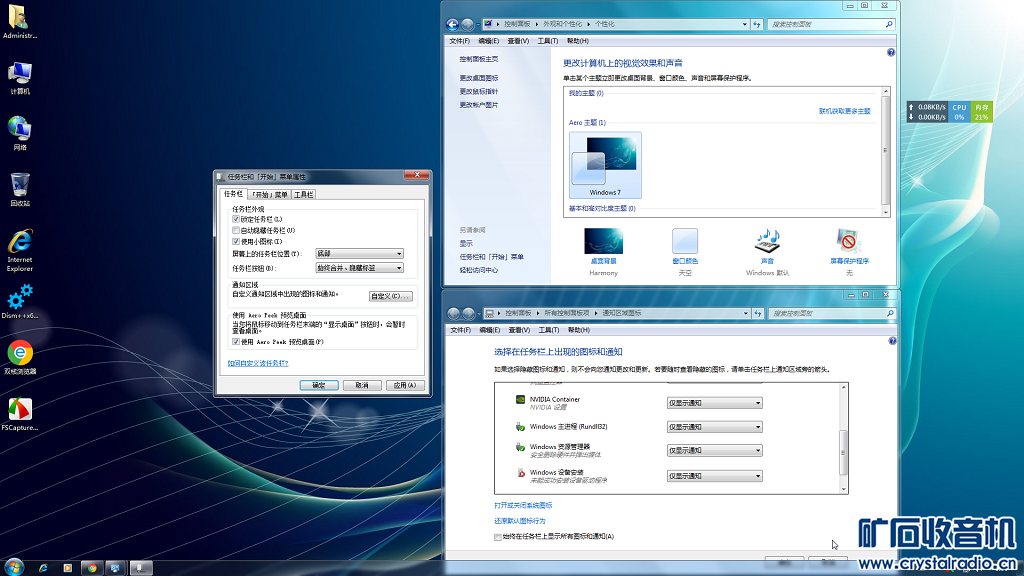The height and width of the screenshot is (576, 1024).
Task: Uncheck 锁定任务栏 (Lock the taskbar) checkbox
Action: (236, 219)
